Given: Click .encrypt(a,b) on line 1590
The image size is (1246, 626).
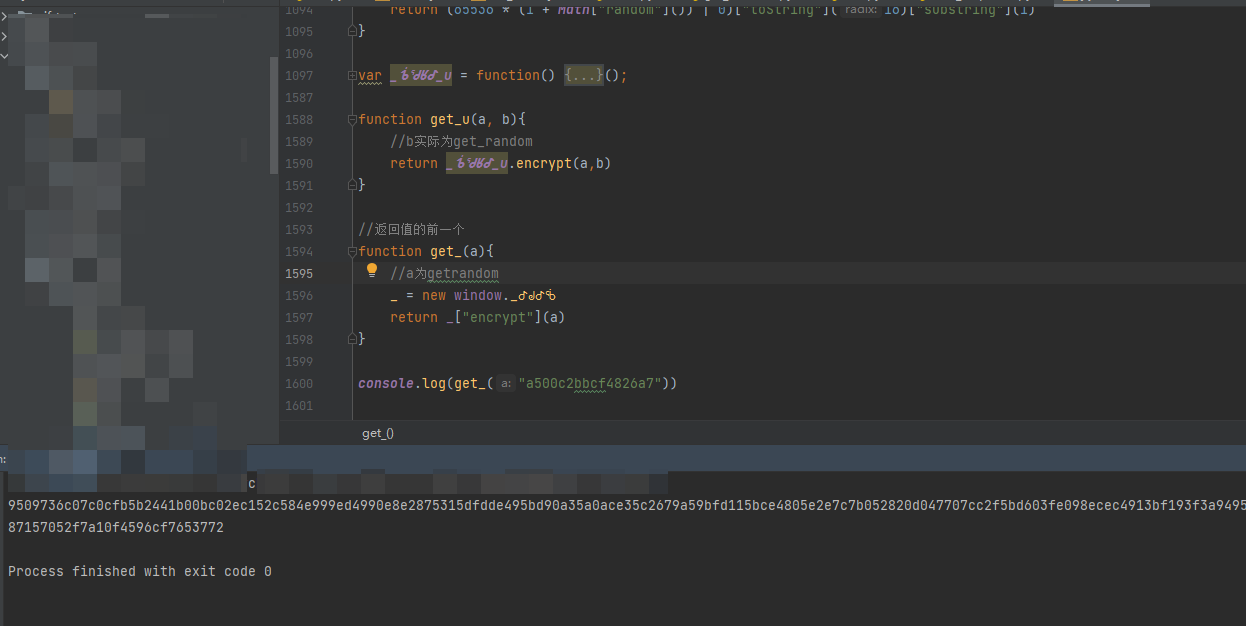Looking at the screenshot, I should 559,163.
